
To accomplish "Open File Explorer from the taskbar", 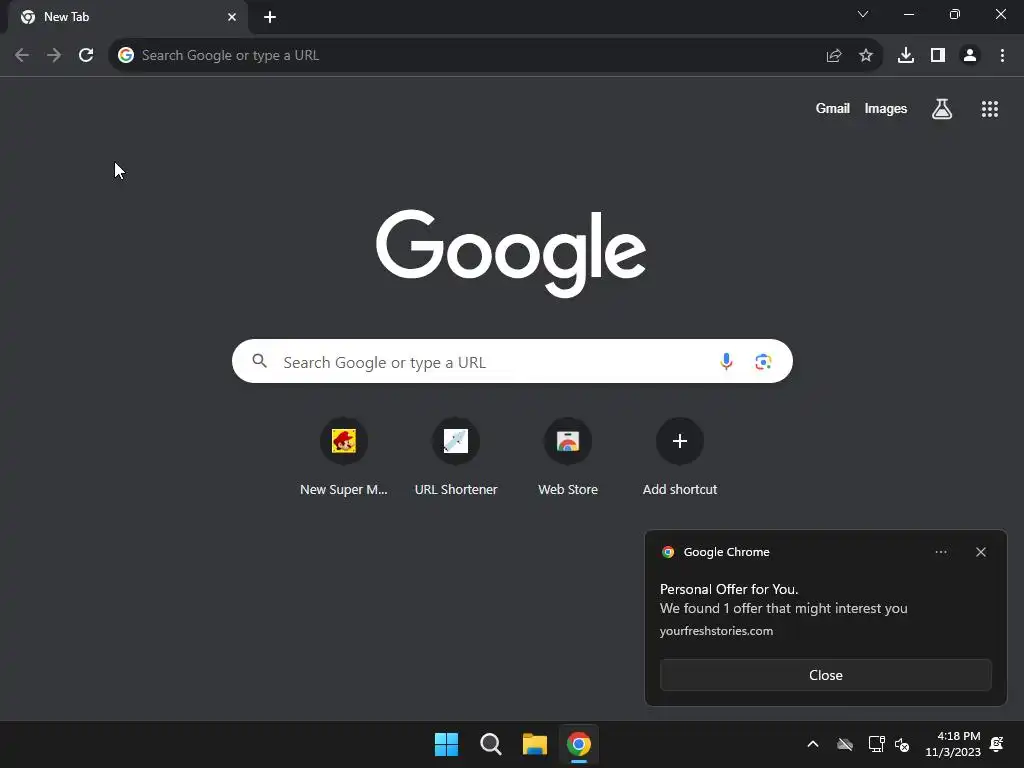I will tap(535, 744).
